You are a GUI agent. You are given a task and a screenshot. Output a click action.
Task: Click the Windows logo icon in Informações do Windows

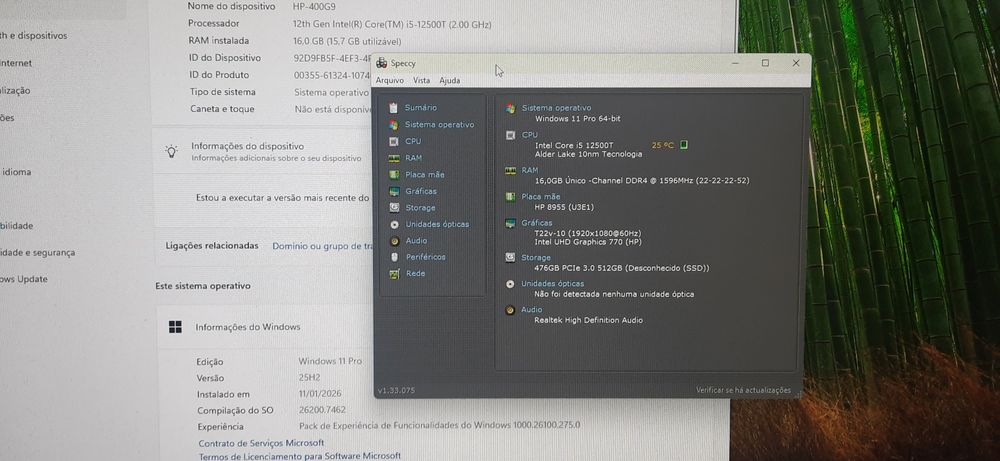point(175,327)
